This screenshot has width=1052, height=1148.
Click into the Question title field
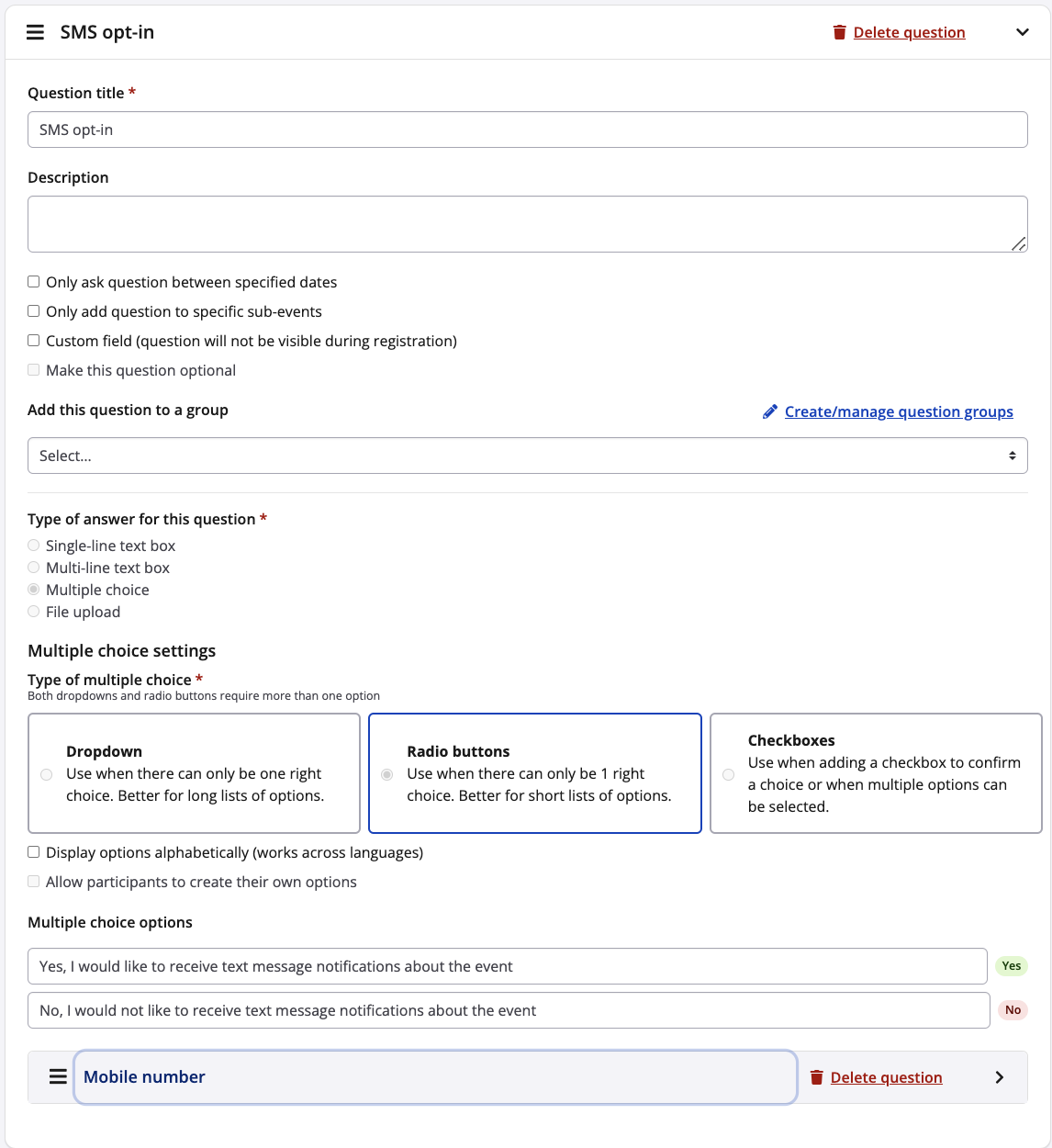527,129
